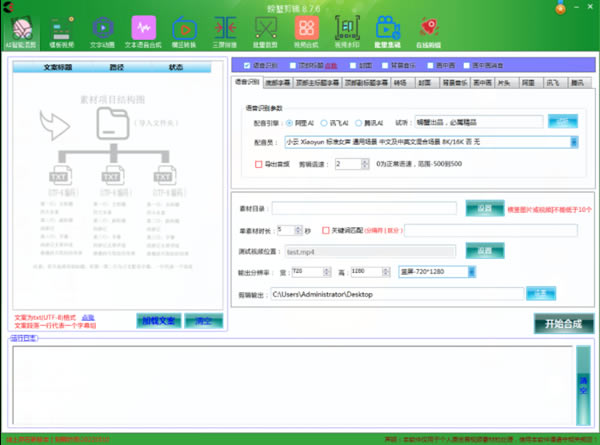
Task: Click the 在线商城 icon
Action: point(427,29)
